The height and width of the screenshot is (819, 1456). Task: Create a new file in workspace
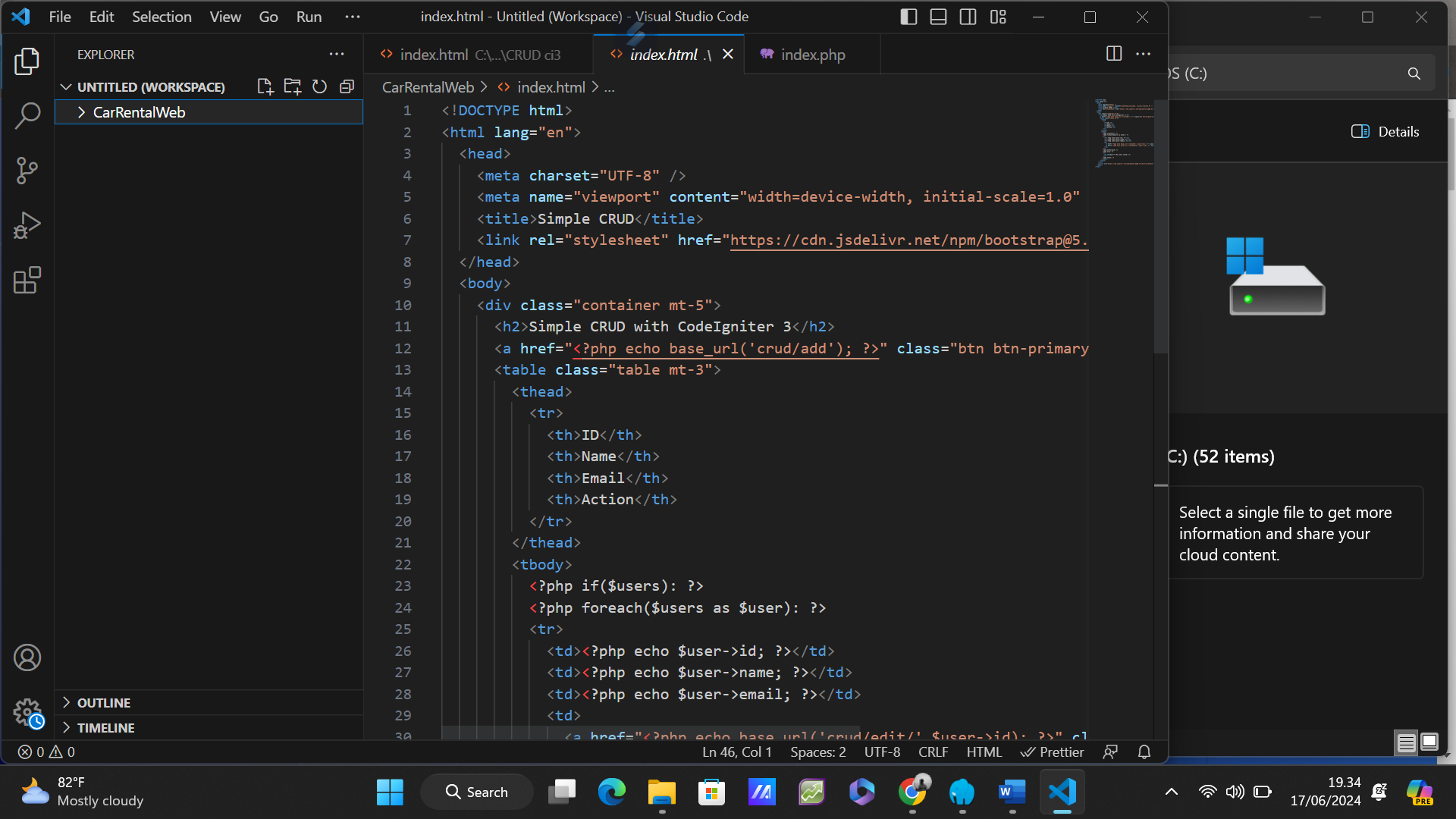coord(265,87)
